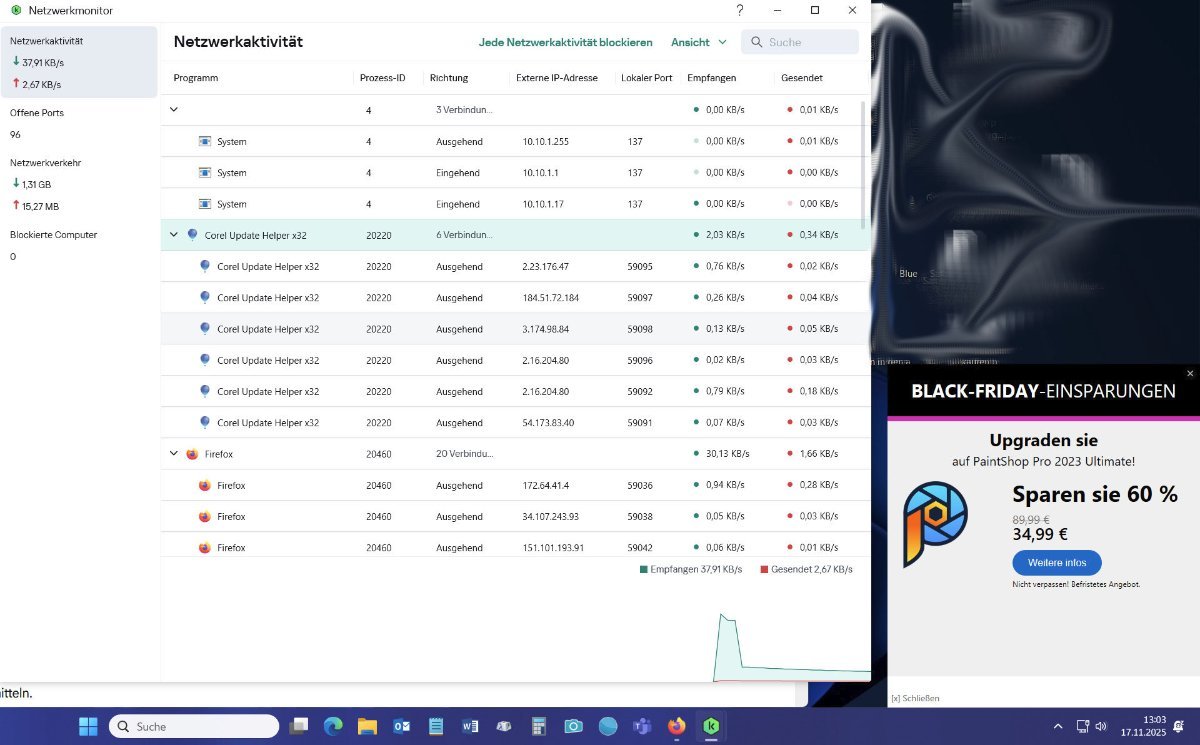Click the 30,13 KB/s value in the Firefox row

pyautogui.click(x=727, y=453)
